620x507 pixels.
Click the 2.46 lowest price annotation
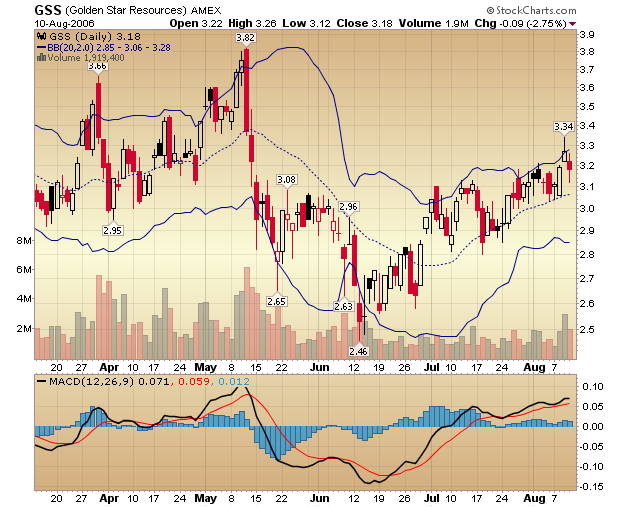click(x=359, y=351)
